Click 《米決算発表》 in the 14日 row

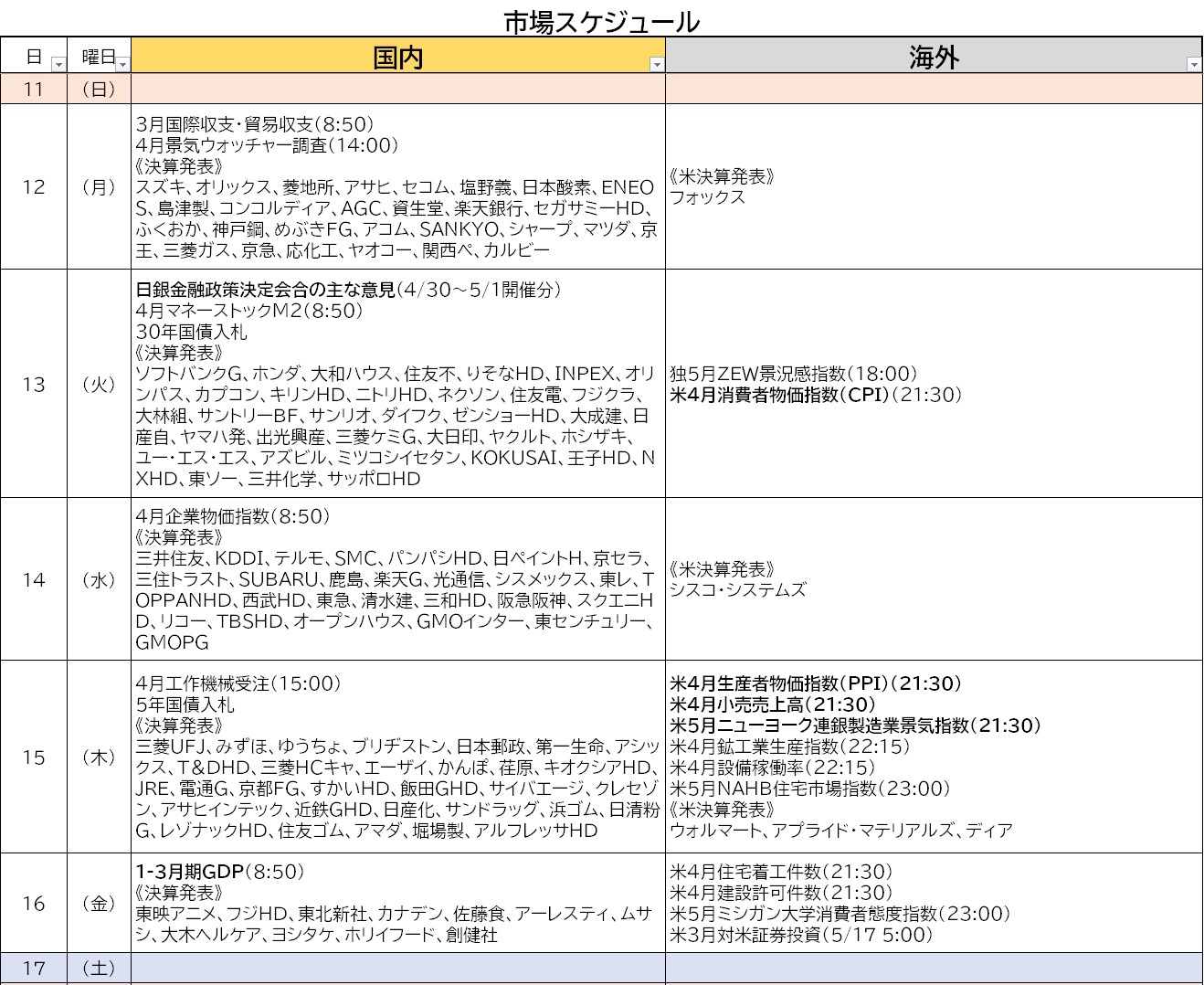click(x=722, y=568)
